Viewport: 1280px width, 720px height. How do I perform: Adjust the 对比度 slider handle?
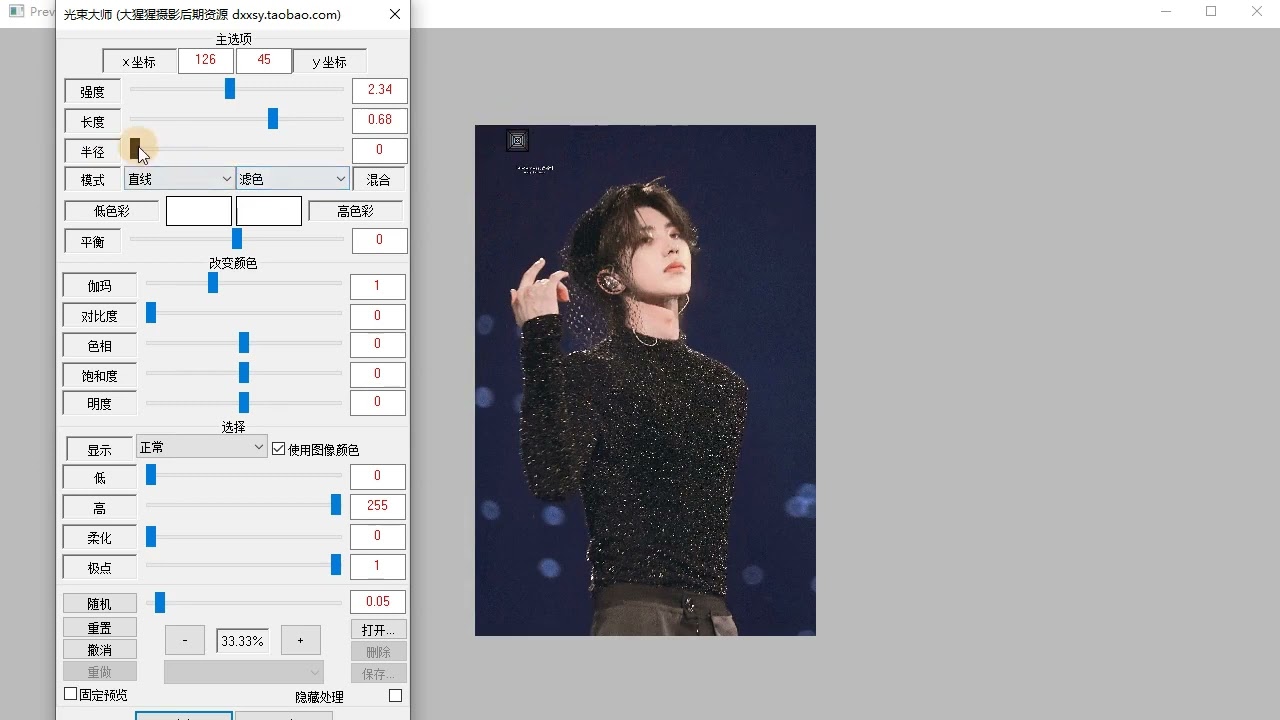[151, 313]
